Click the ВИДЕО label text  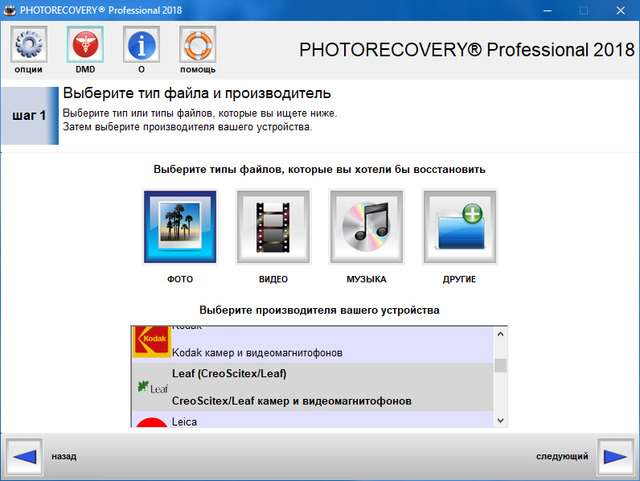tap(273, 279)
